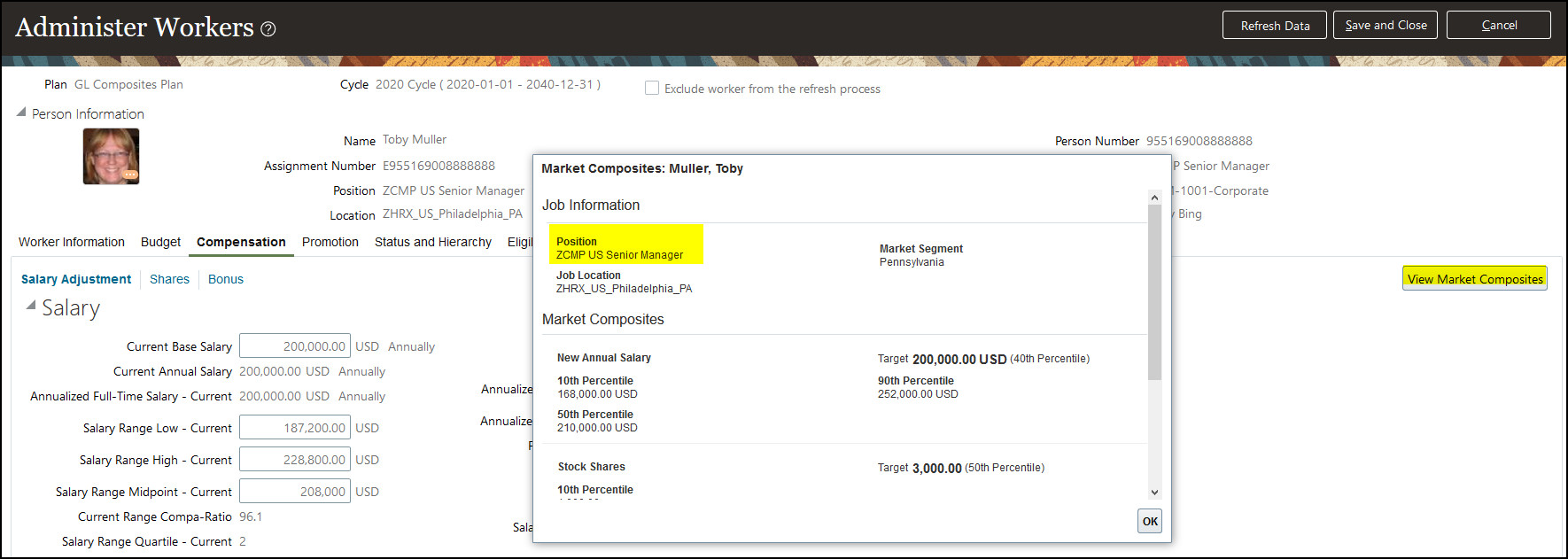Collapse the Person Information section
The height and width of the screenshot is (559, 1568).
point(21,113)
